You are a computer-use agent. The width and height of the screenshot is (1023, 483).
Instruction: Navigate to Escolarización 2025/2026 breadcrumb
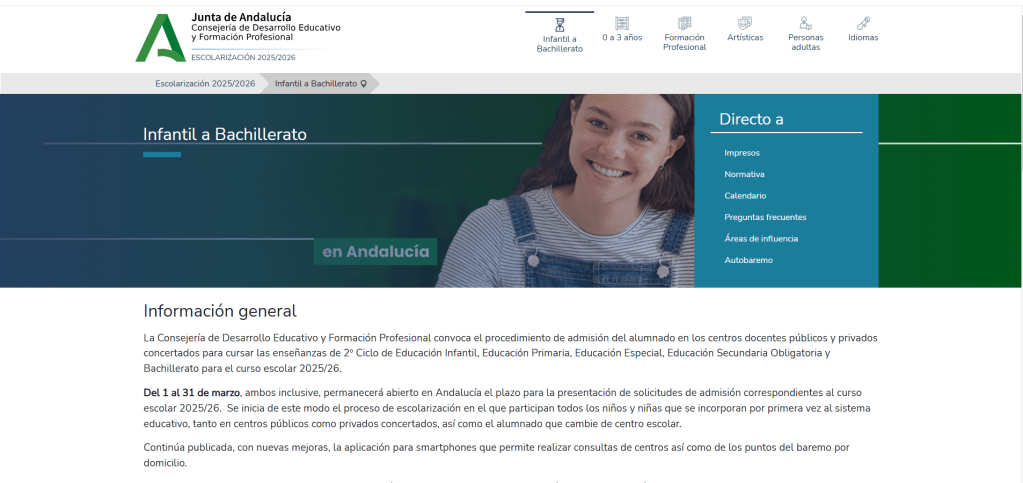(205, 84)
